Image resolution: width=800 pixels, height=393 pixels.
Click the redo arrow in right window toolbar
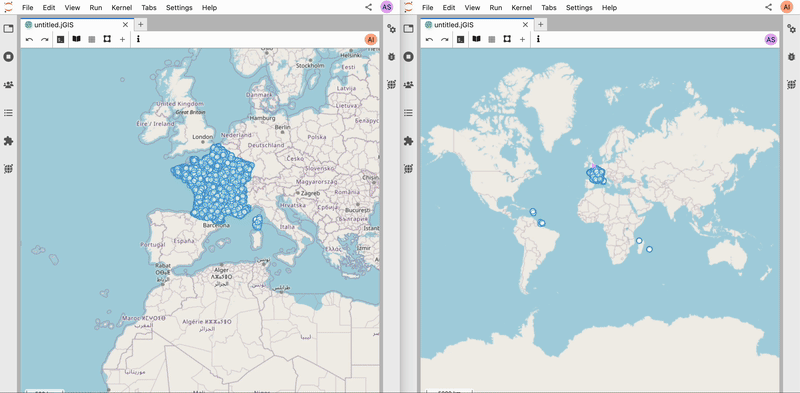(445, 39)
